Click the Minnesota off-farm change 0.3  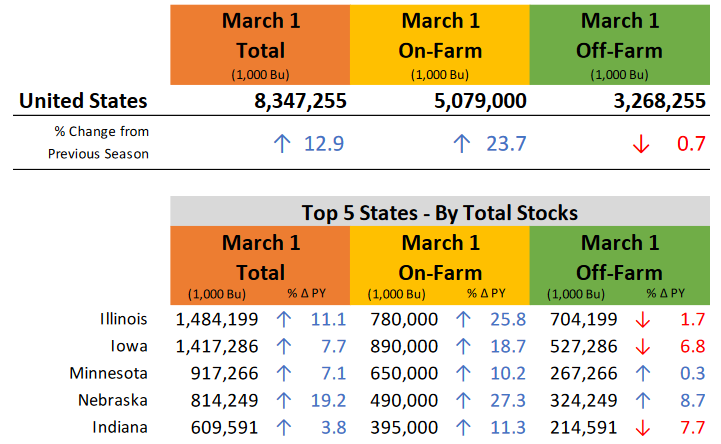click(x=693, y=374)
